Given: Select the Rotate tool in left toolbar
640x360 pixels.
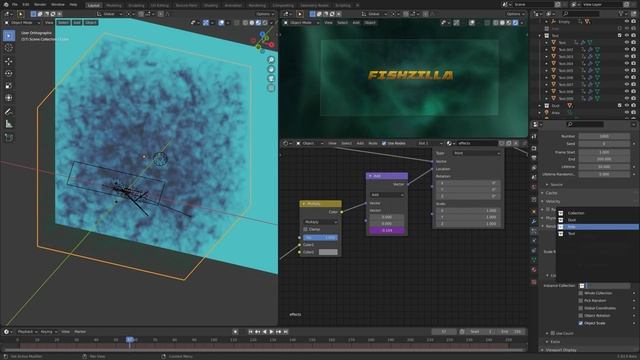Looking at the screenshot, I should [9, 73].
